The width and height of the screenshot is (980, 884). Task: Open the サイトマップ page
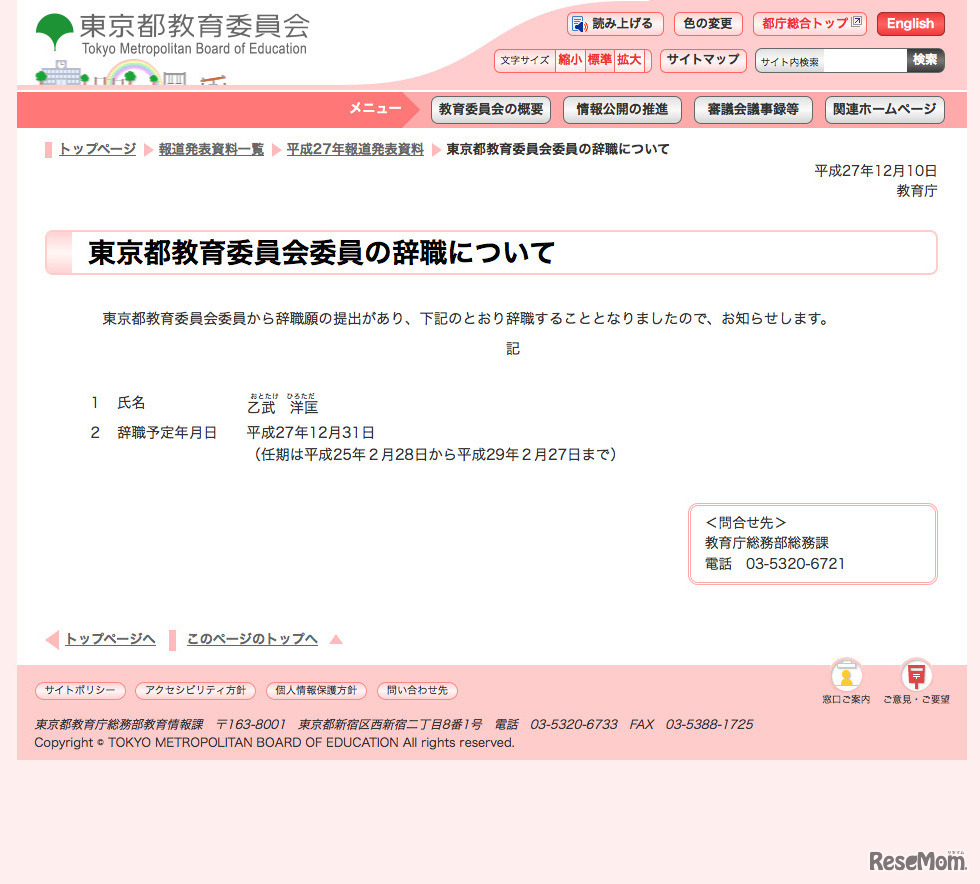tap(703, 60)
